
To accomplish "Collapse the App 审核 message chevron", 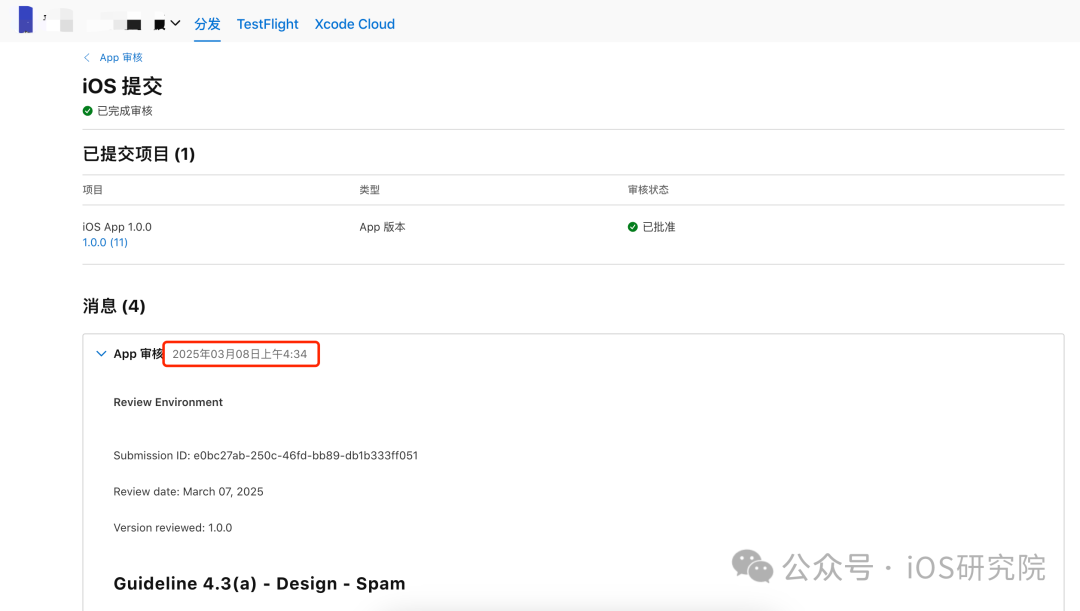I will [101, 353].
